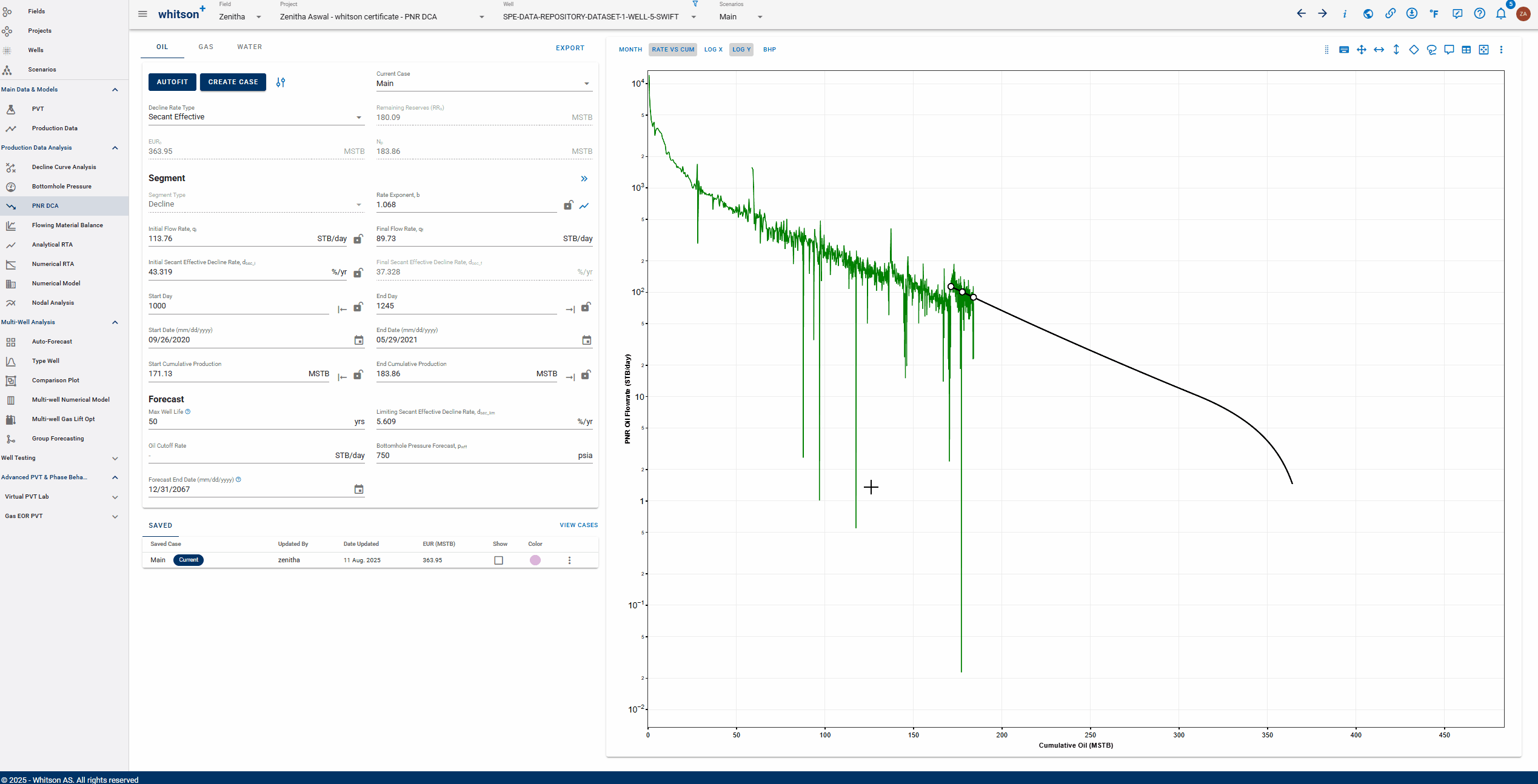Open the info icon in top bar
1538x784 pixels.
click(1345, 14)
